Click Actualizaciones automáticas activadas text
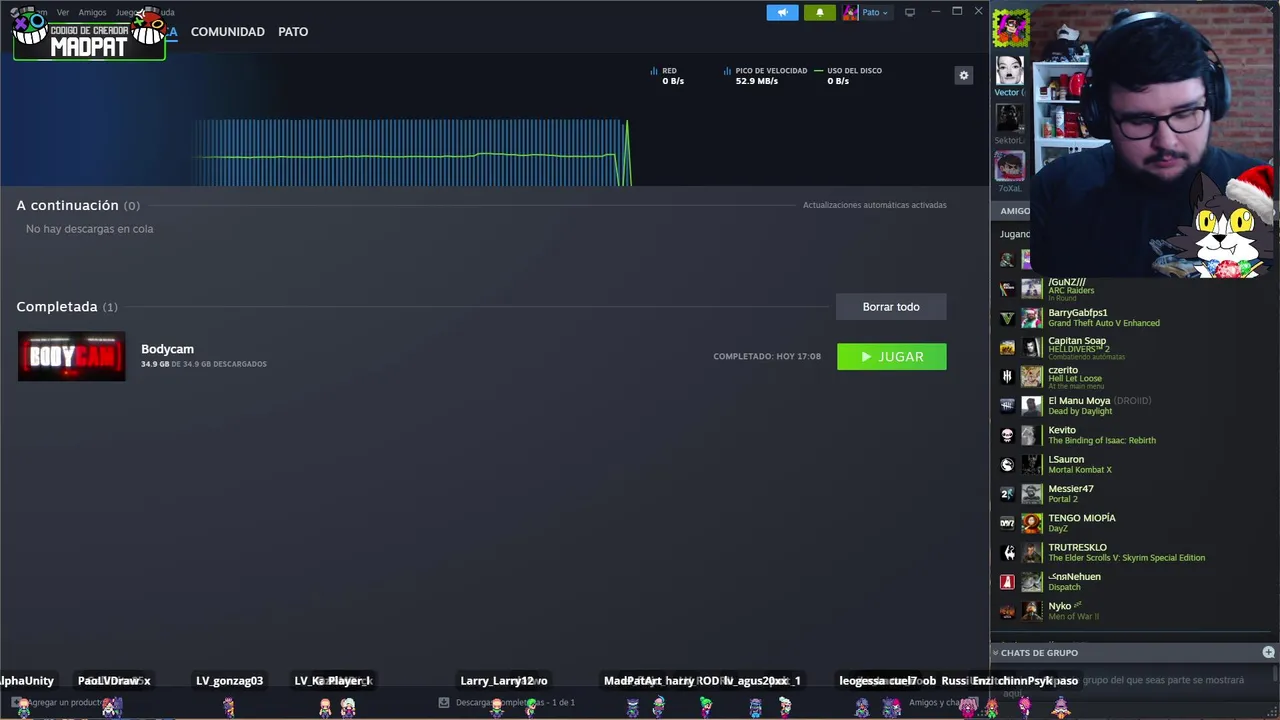Viewport: 1280px width, 720px height. (x=875, y=205)
